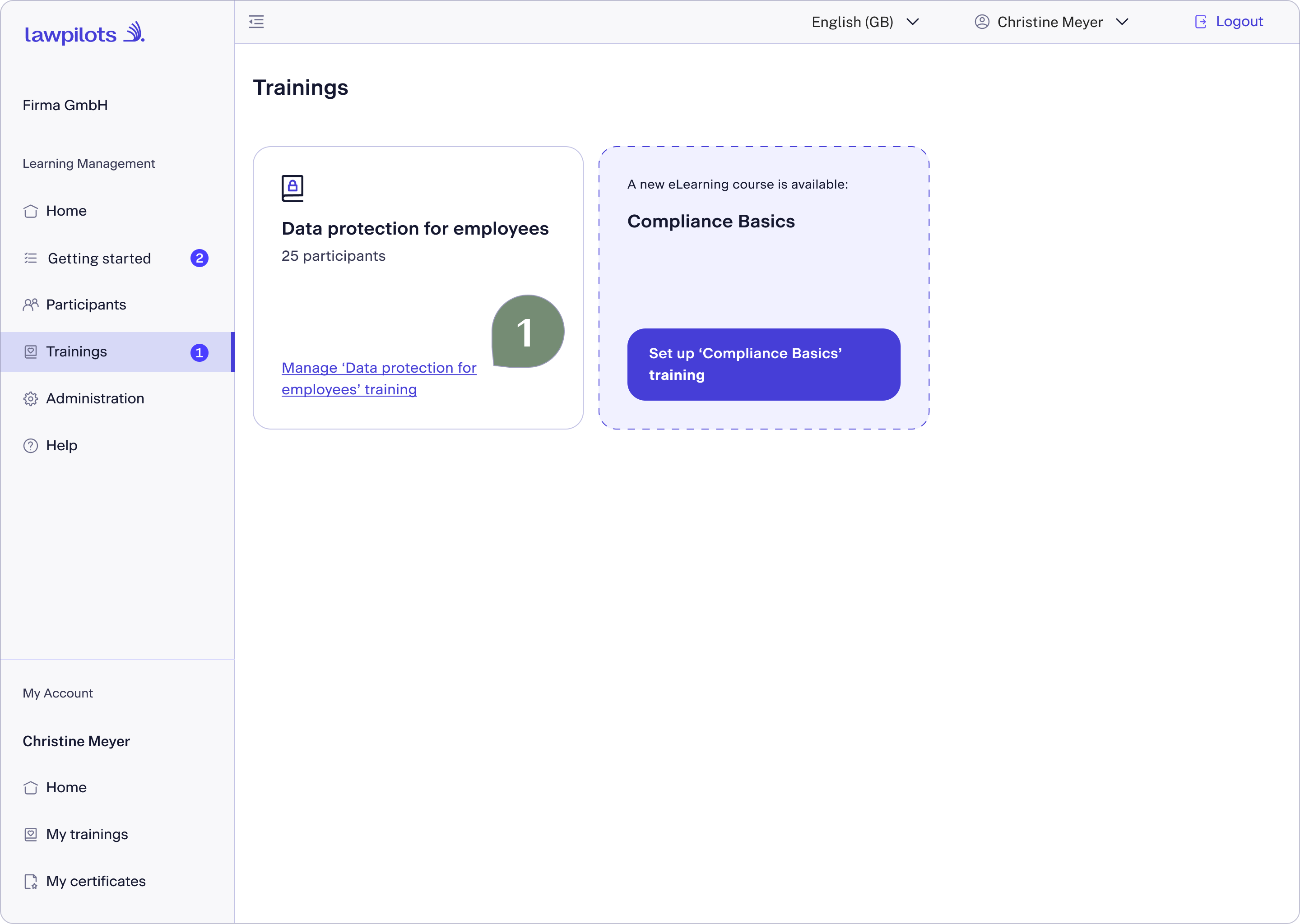Image resolution: width=1300 pixels, height=924 pixels.
Task: Go to the Participants section
Action: tap(117, 305)
